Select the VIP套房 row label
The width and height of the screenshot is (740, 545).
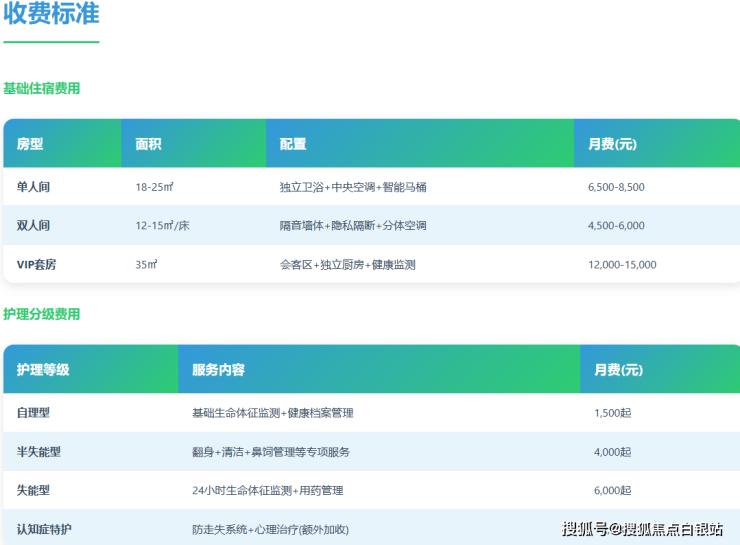click(x=37, y=265)
